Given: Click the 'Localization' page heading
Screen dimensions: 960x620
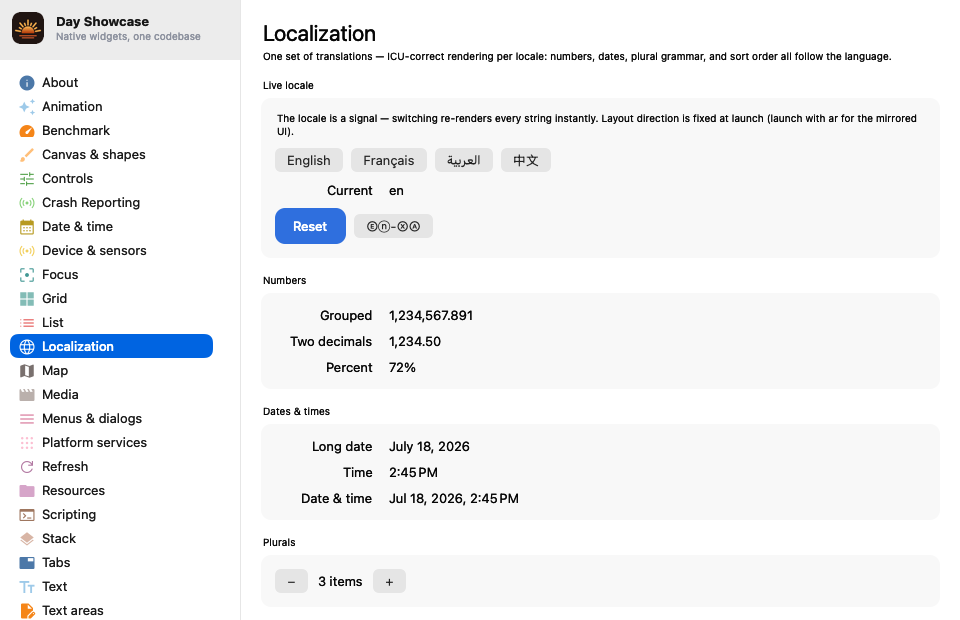Looking at the screenshot, I should pyautogui.click(x=320, y=34).
